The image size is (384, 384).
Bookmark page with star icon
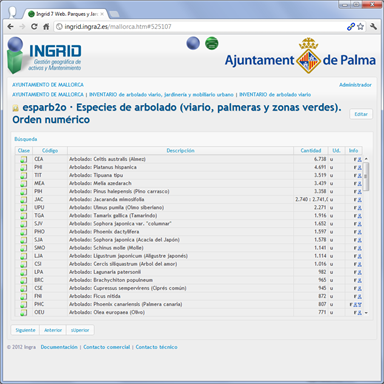[360, 27]
